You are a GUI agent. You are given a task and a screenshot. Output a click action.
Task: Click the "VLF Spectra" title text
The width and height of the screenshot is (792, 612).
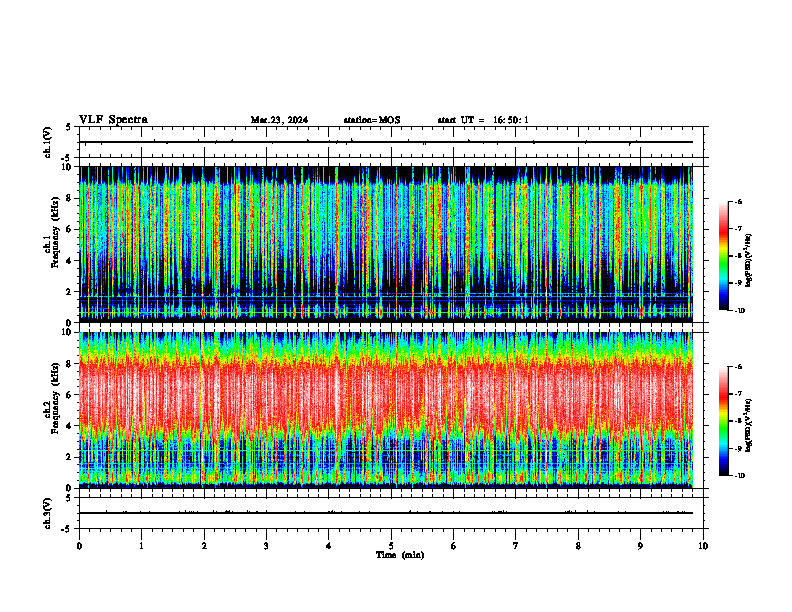click(113, 120)
